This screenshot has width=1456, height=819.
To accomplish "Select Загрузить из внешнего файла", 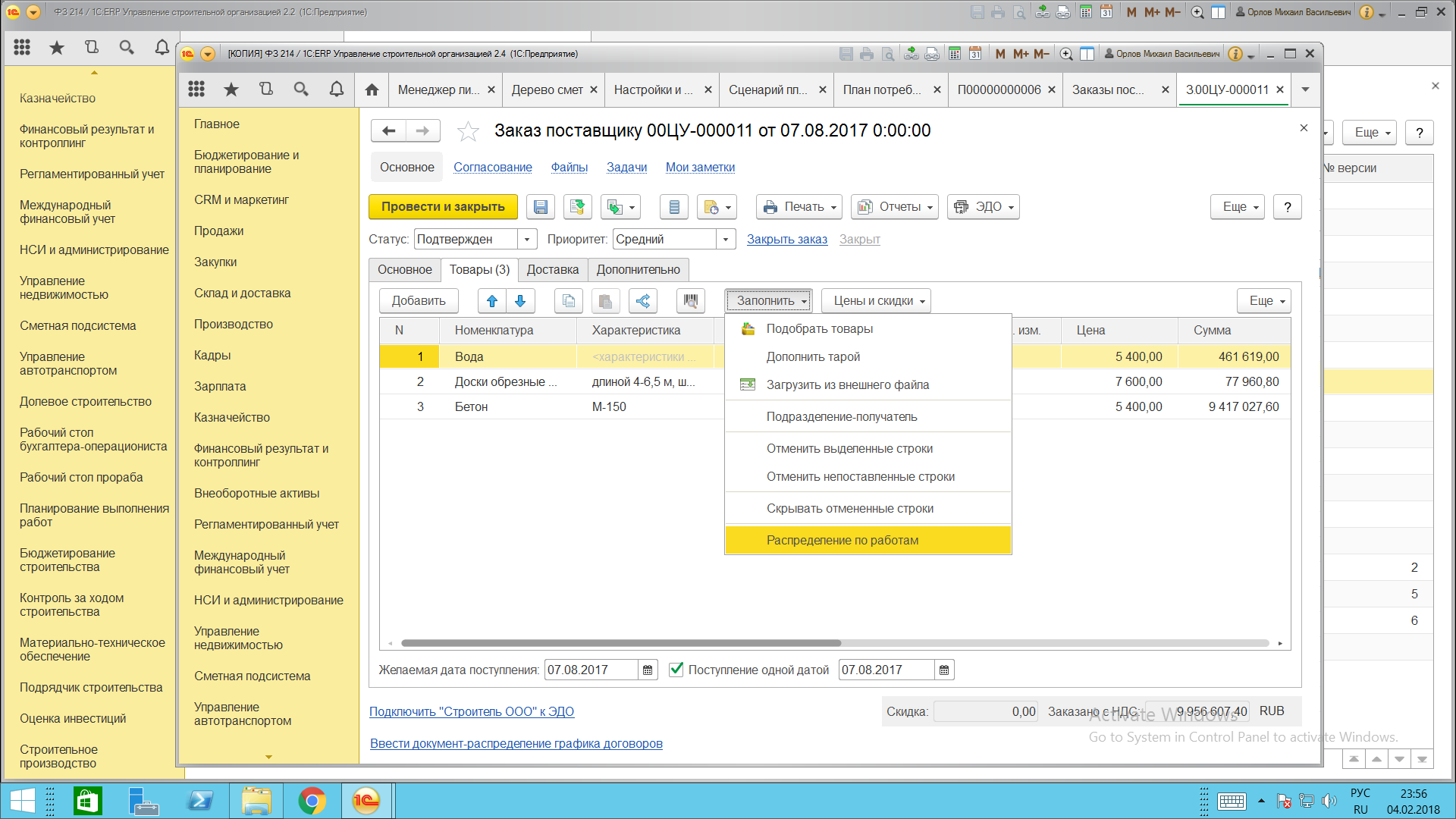I will (x=868, y=384).
